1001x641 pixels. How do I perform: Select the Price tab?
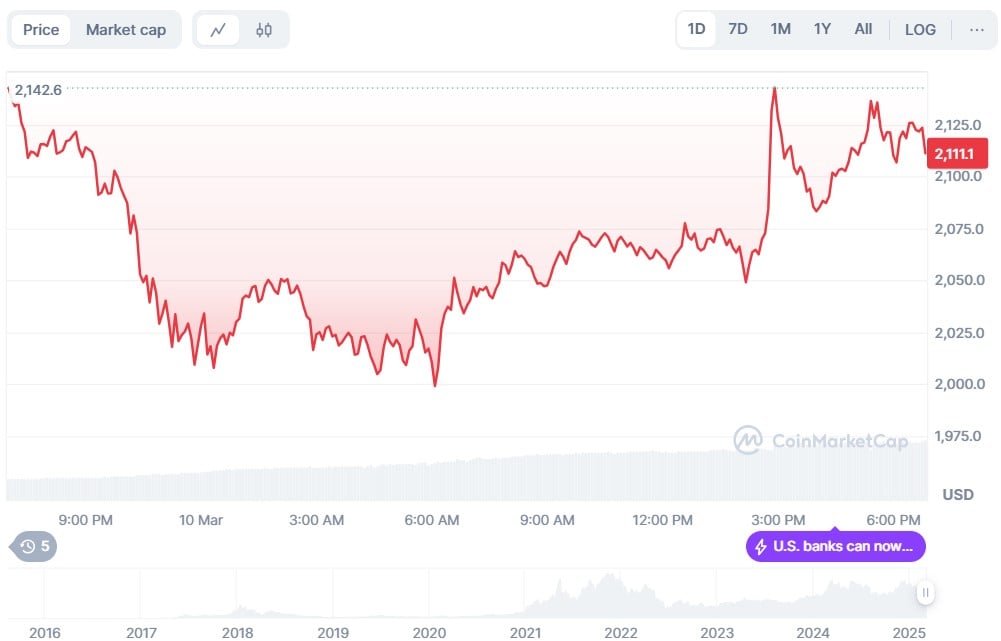(x=41, y=30)
